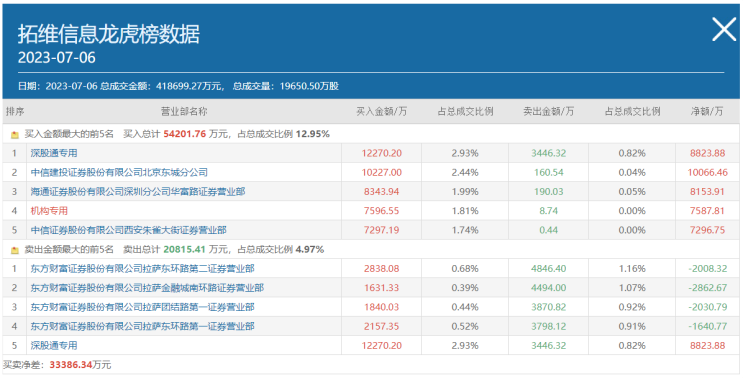
Task: Click net amount 10066.46
Action: click(x=707, y=172)
